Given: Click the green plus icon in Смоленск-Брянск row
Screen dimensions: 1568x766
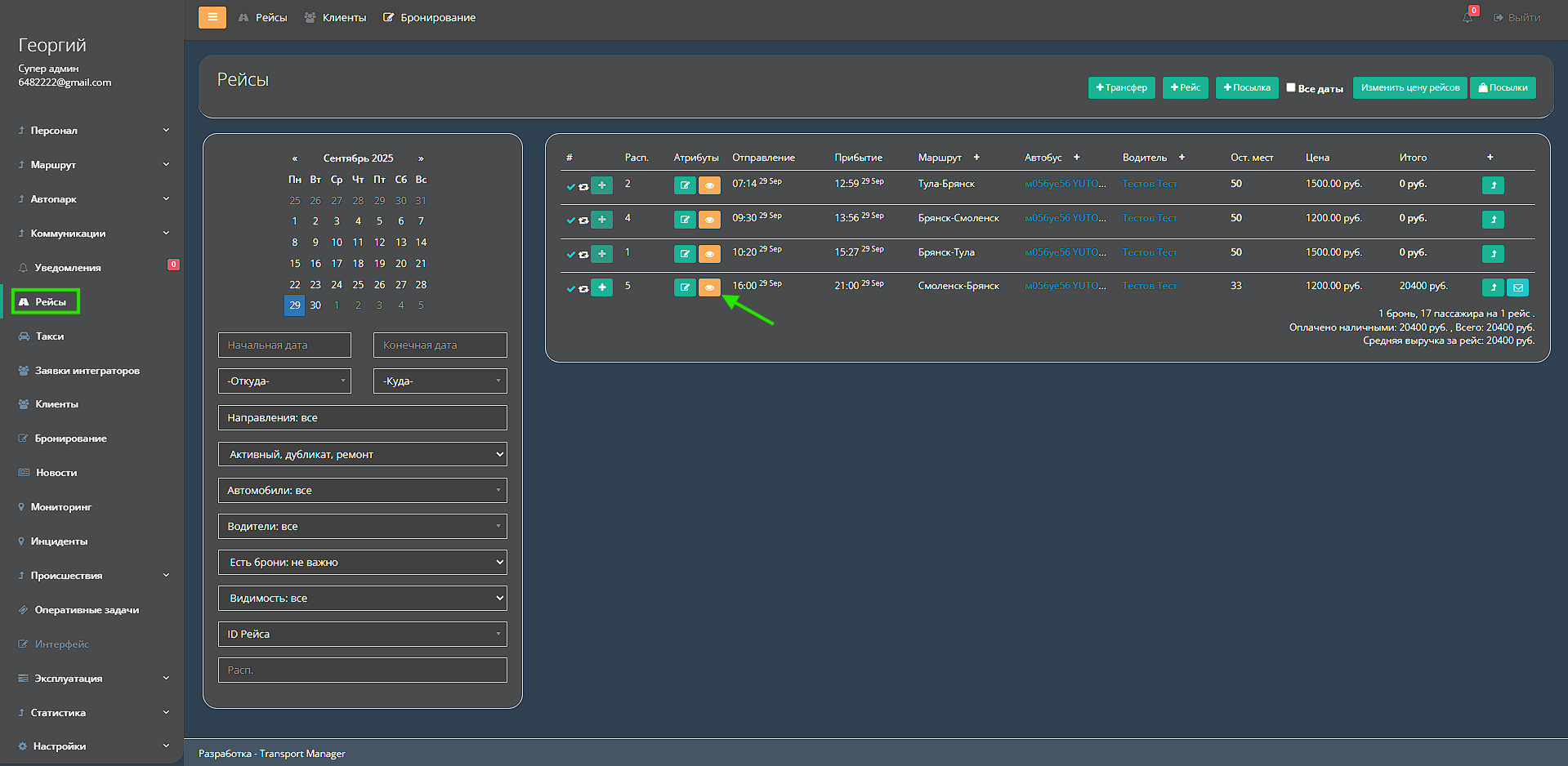Looking at the screenshot, I should [602, 287].
